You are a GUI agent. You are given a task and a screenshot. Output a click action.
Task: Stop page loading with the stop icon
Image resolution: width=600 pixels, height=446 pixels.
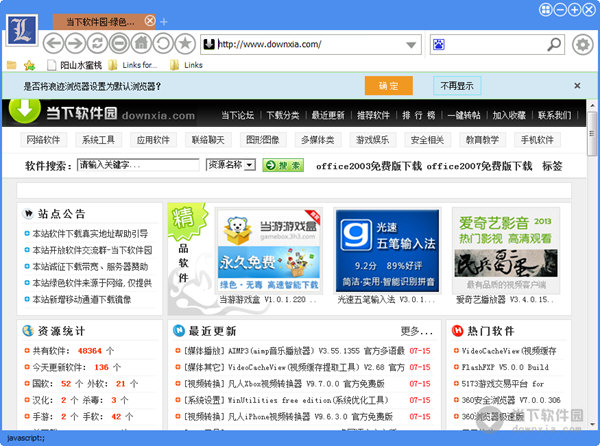(119, 44)
